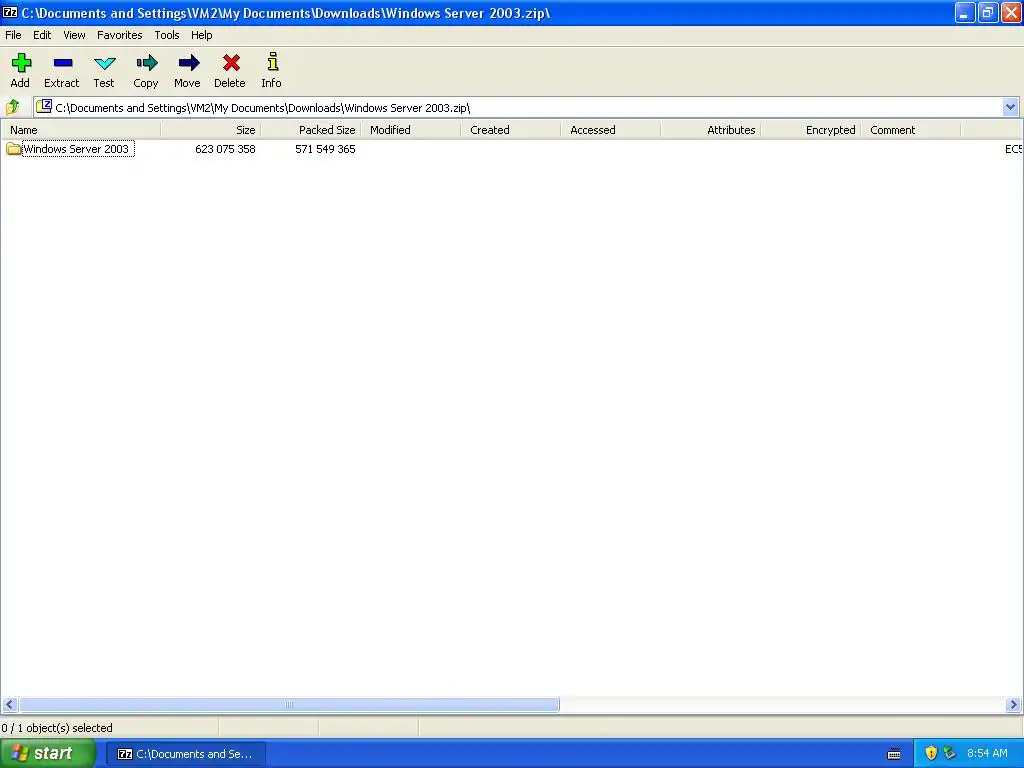
Task: Open the View menu
Action: point(74,35)
